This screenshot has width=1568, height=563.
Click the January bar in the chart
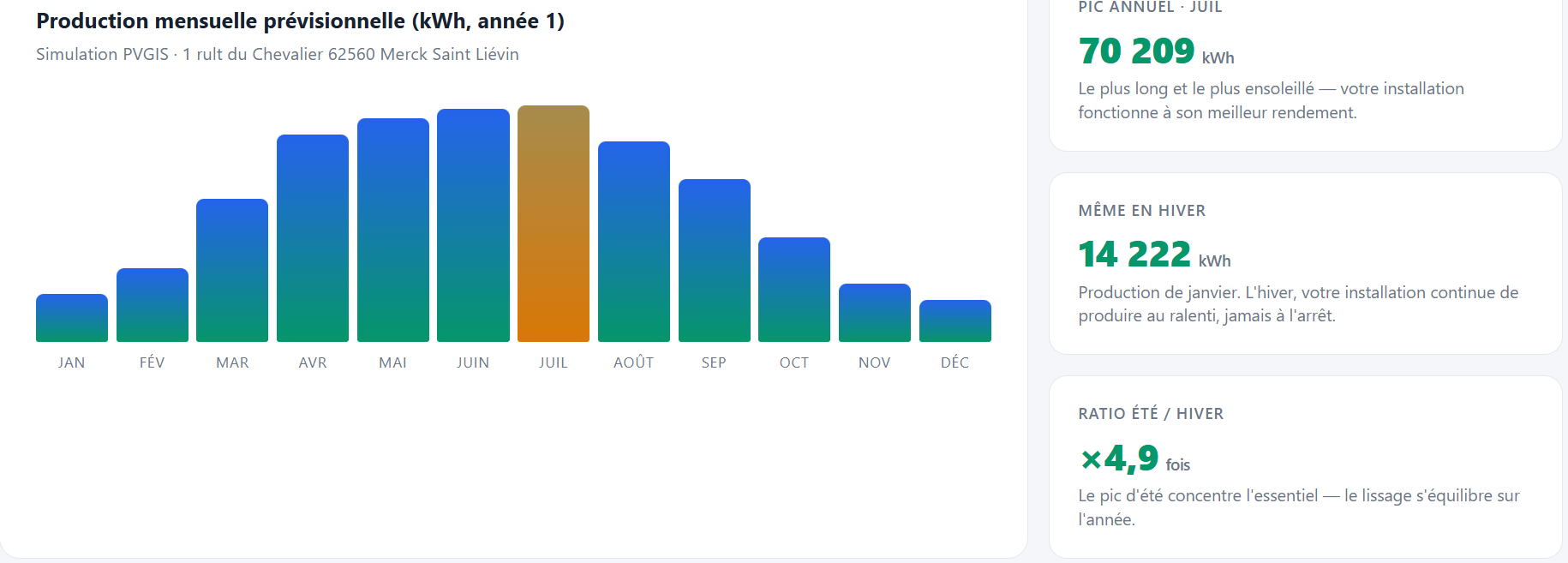tap(72, 318)
